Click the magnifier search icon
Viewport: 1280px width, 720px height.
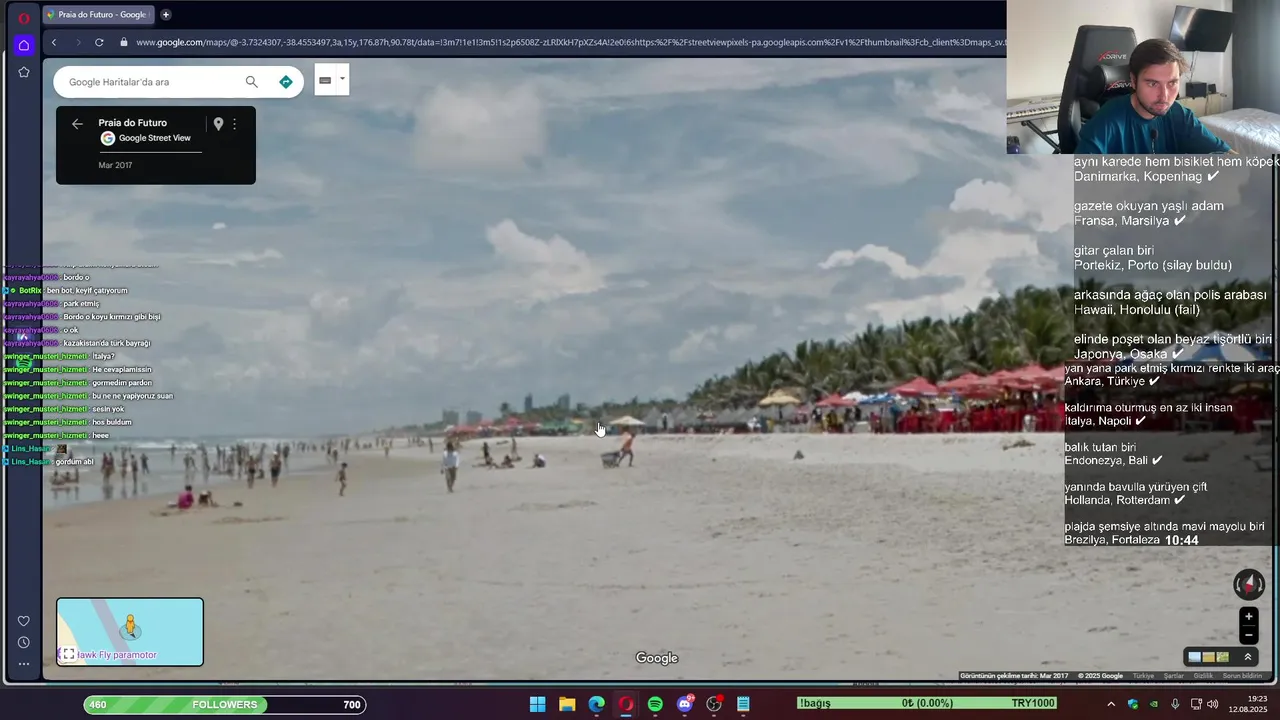251,82
